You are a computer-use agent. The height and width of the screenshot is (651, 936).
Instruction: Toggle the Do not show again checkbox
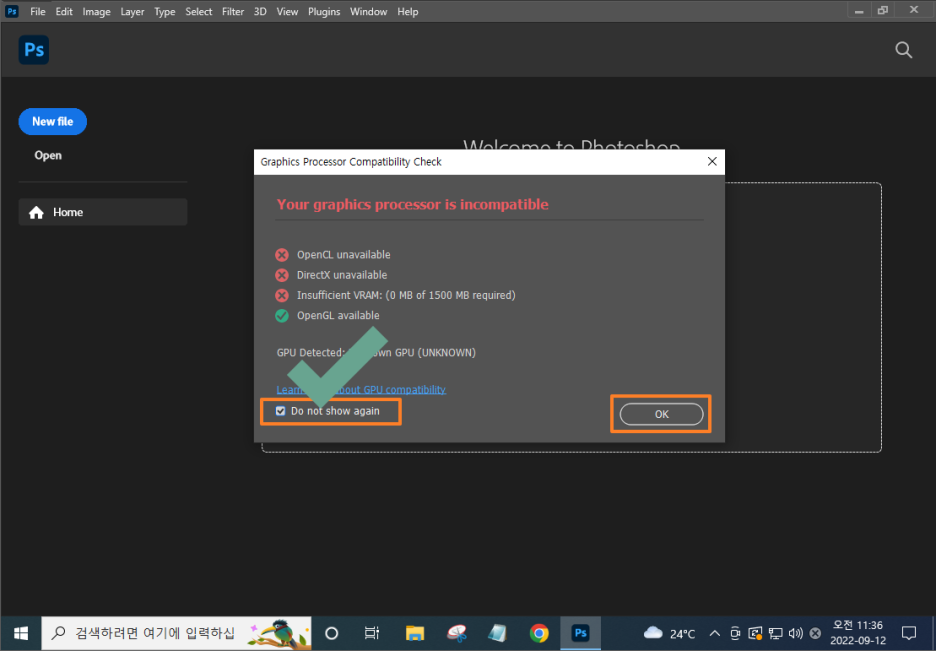(281, 411)
